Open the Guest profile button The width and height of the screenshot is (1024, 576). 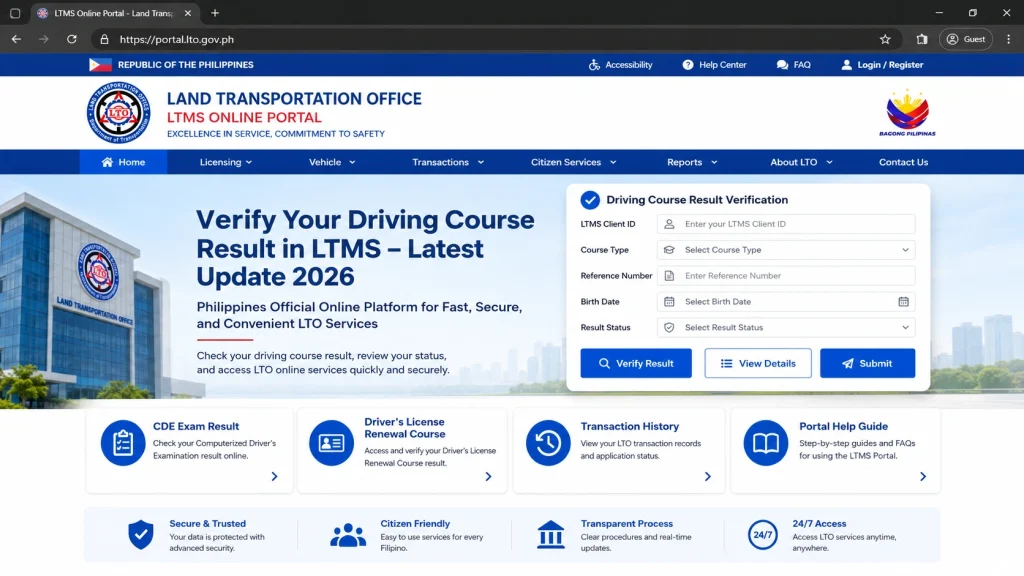(966, 39)
